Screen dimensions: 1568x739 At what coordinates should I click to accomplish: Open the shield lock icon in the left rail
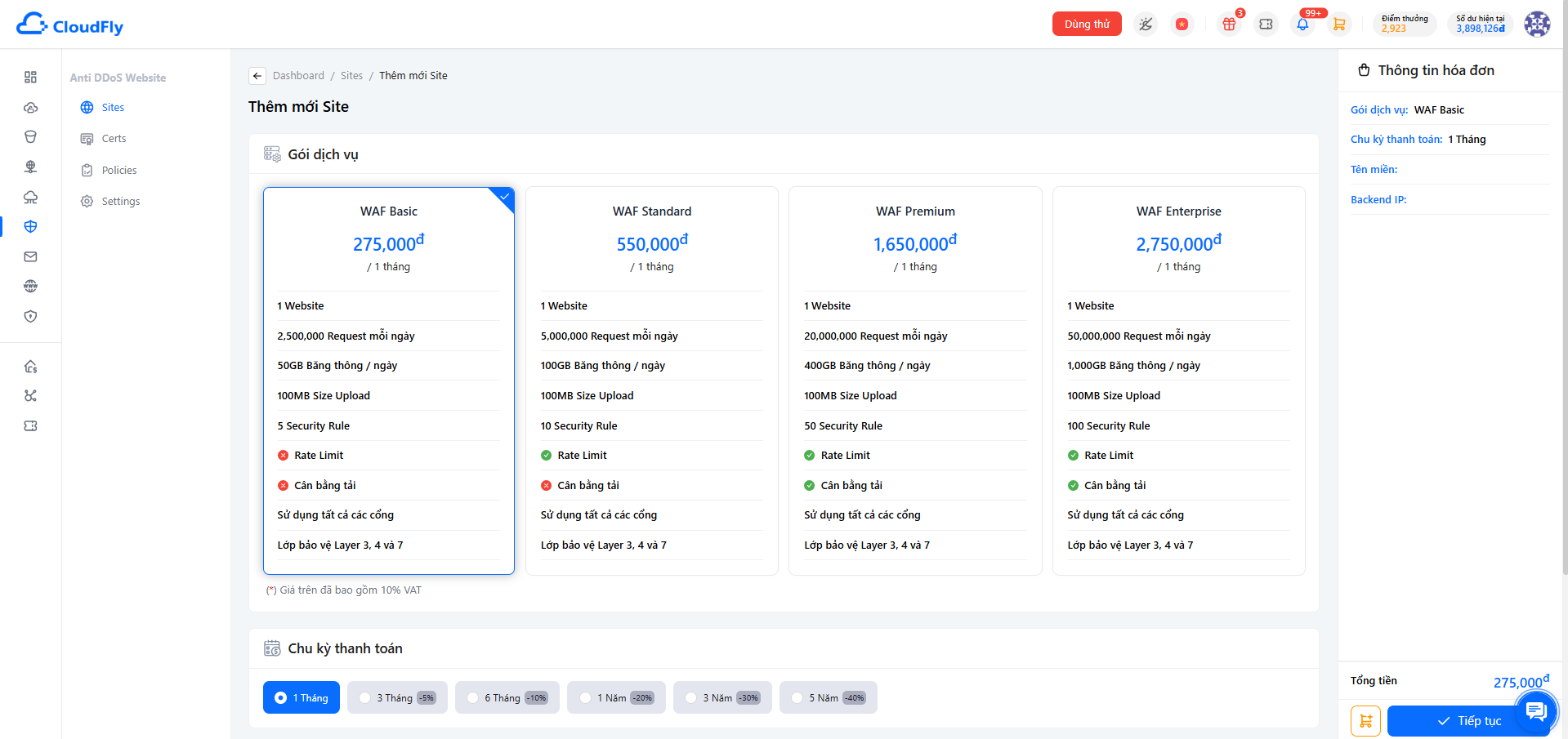(30, 316)
